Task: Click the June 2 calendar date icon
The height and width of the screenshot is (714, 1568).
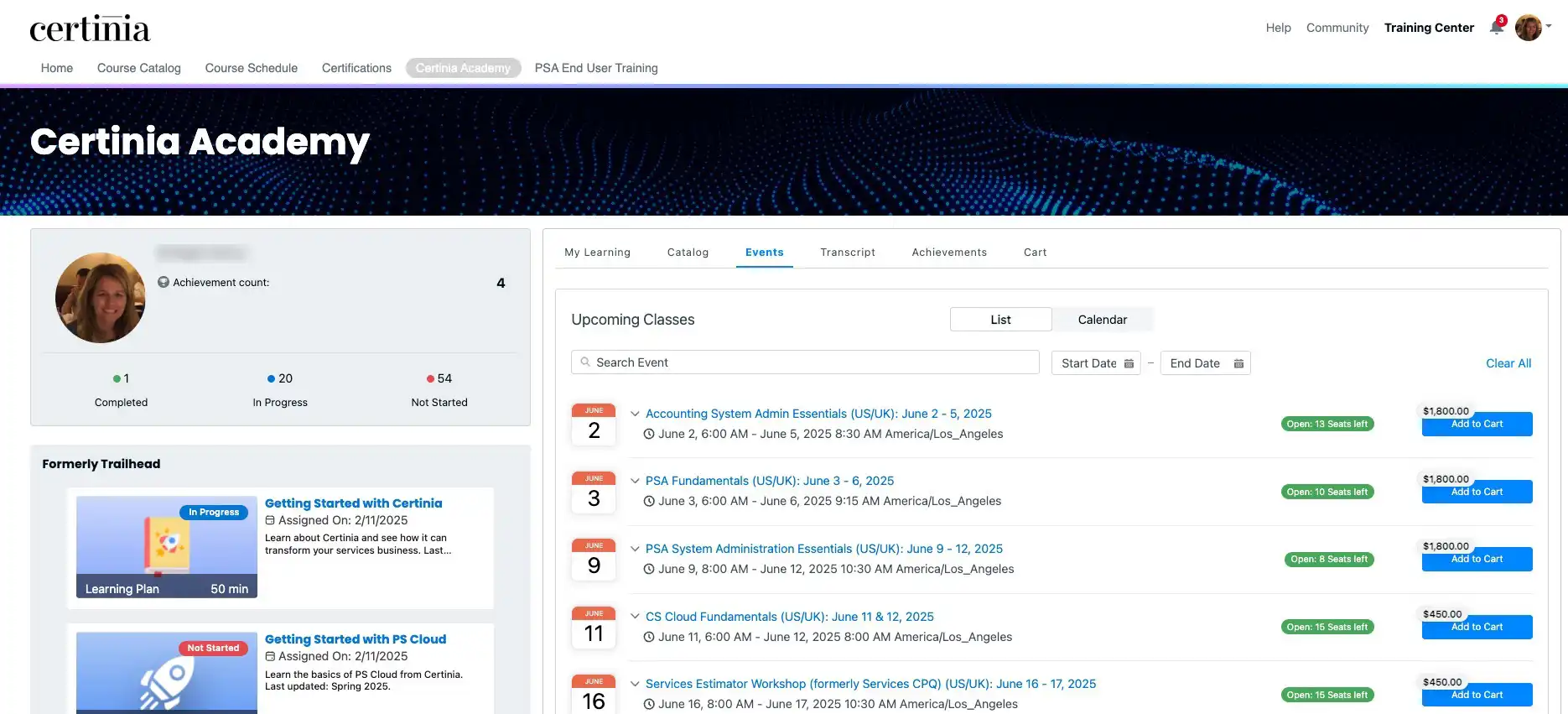Action: coord(594,425)
